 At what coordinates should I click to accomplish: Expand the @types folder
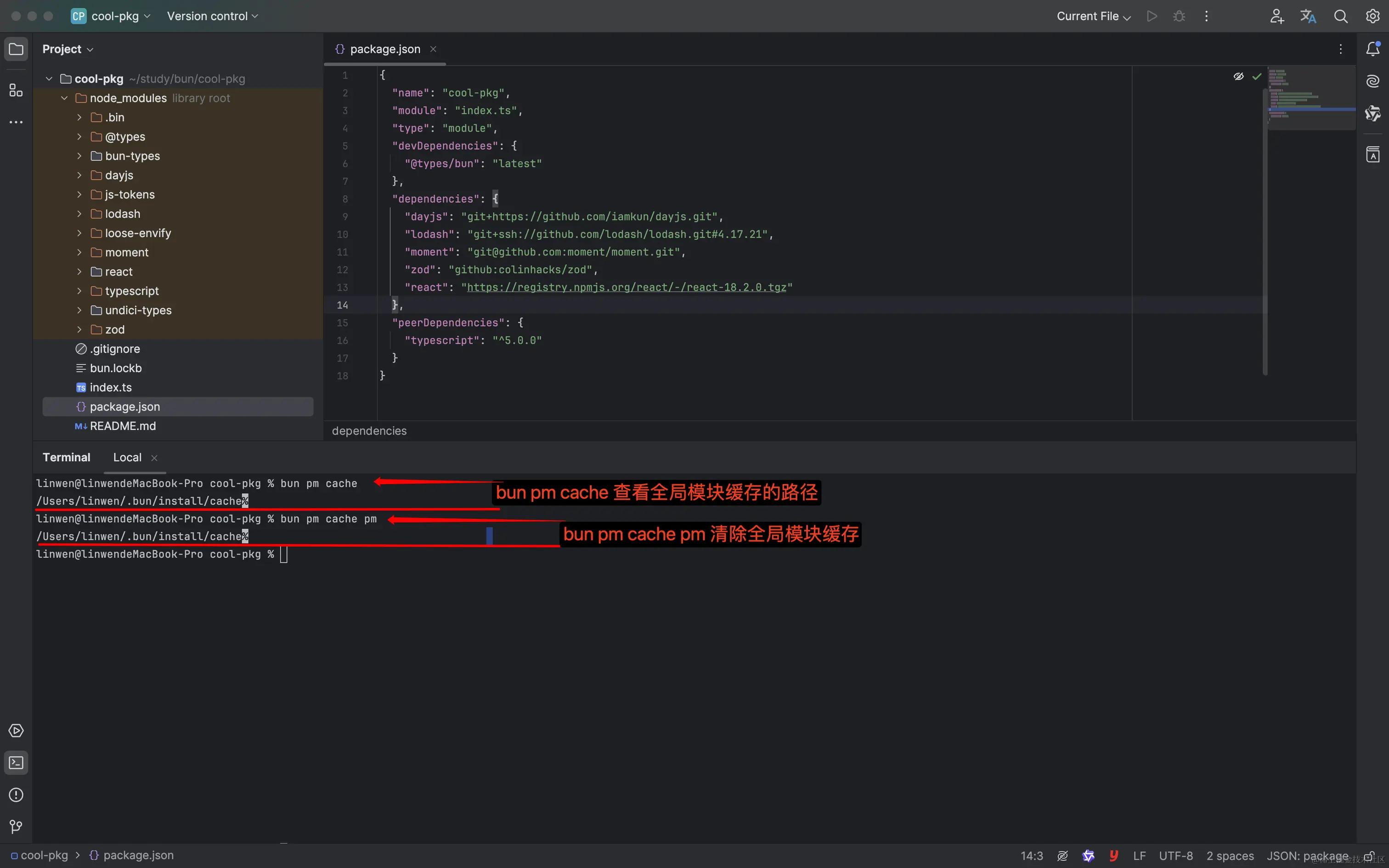click(79, 137)
